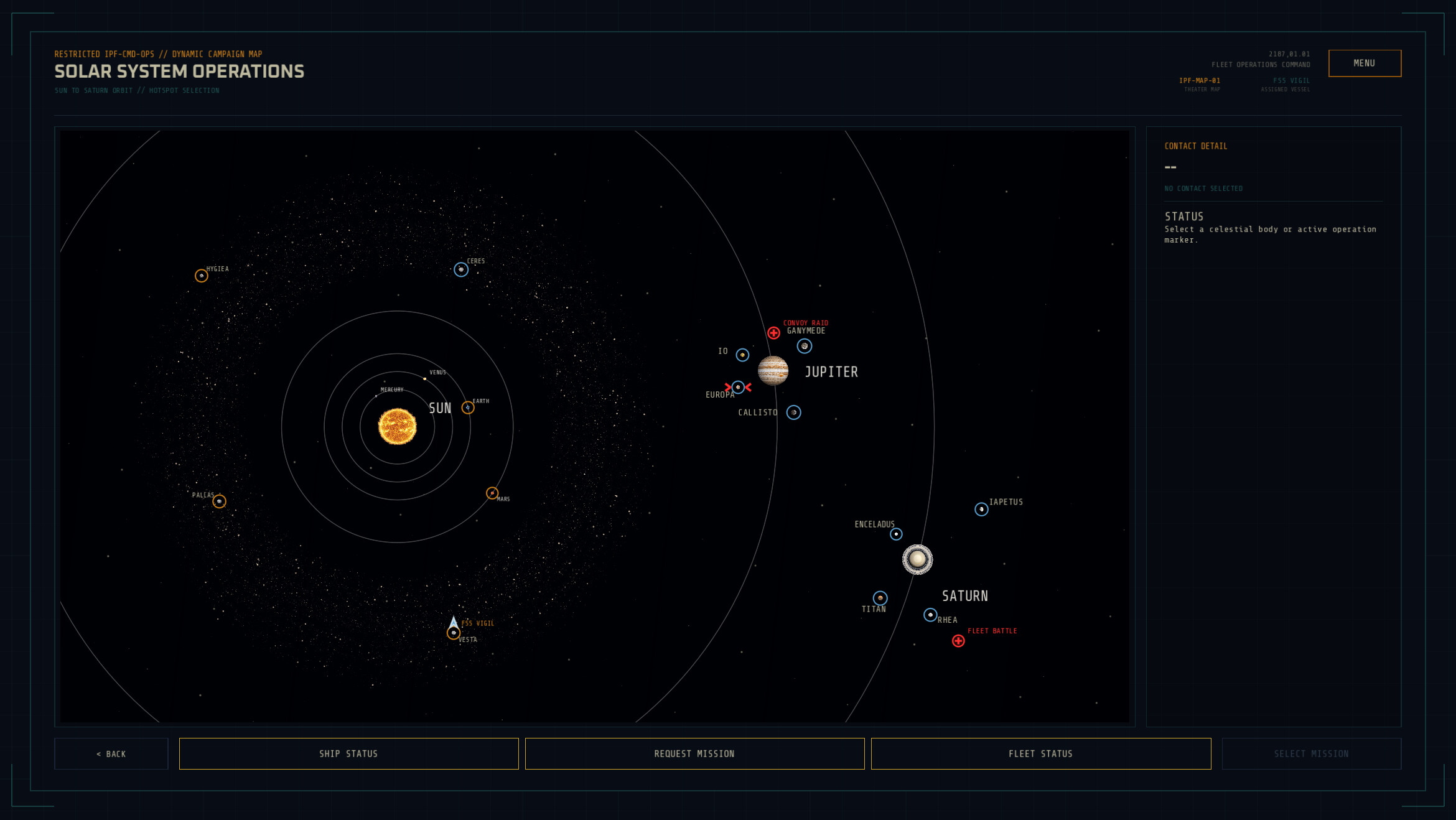Click Request Mission
Image resolution: width=1456 pixels, height=820 pixels.
694,754
